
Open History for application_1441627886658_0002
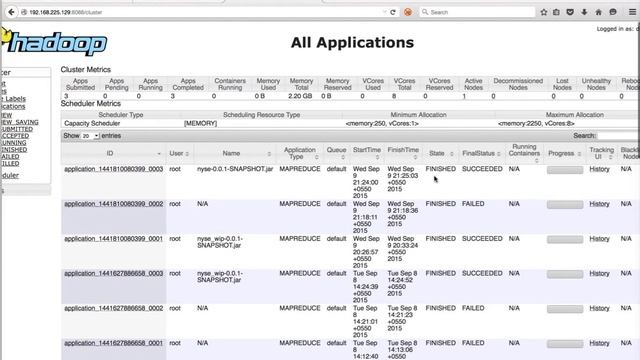point(599,308)
